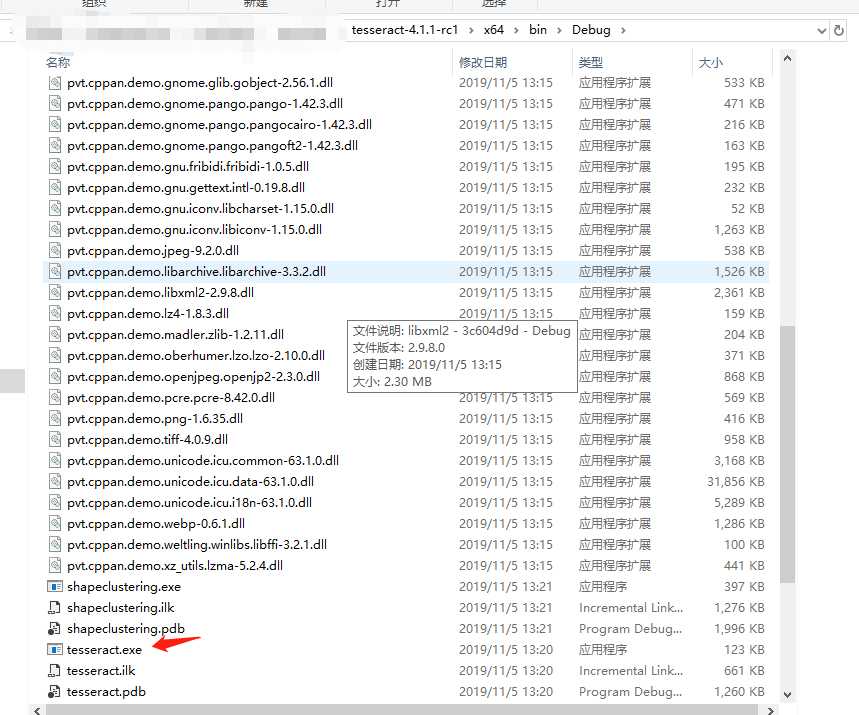Click the 应用程序 type of shapeclustering.exe
Viewport: 859px width, 715px height.
click(x=603, y=586)
